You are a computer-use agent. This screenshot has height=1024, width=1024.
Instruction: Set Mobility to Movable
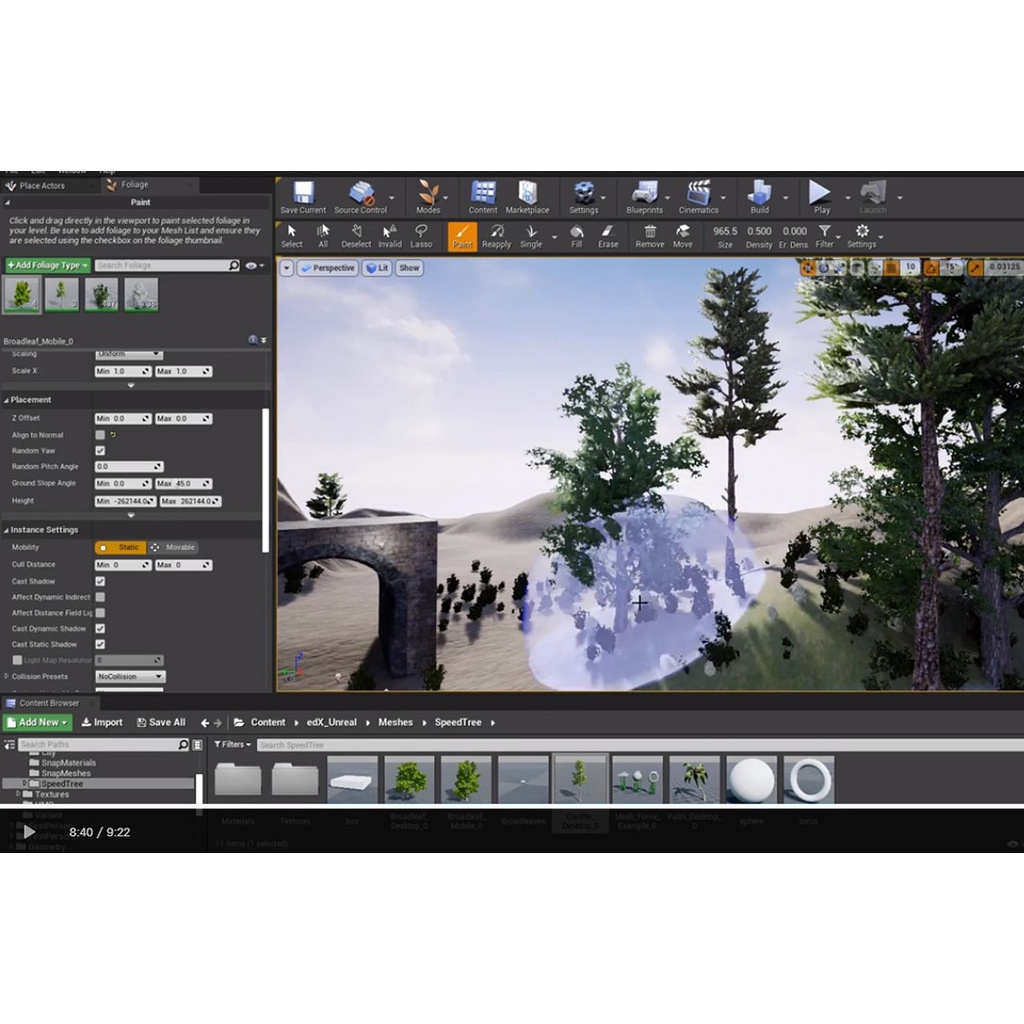pos(173,547)
